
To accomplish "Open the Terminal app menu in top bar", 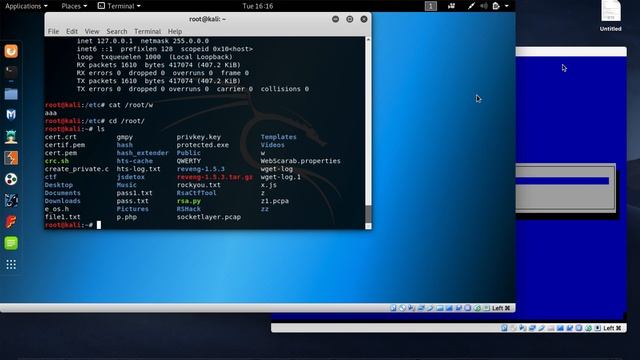I will click(x=119, y=6).
